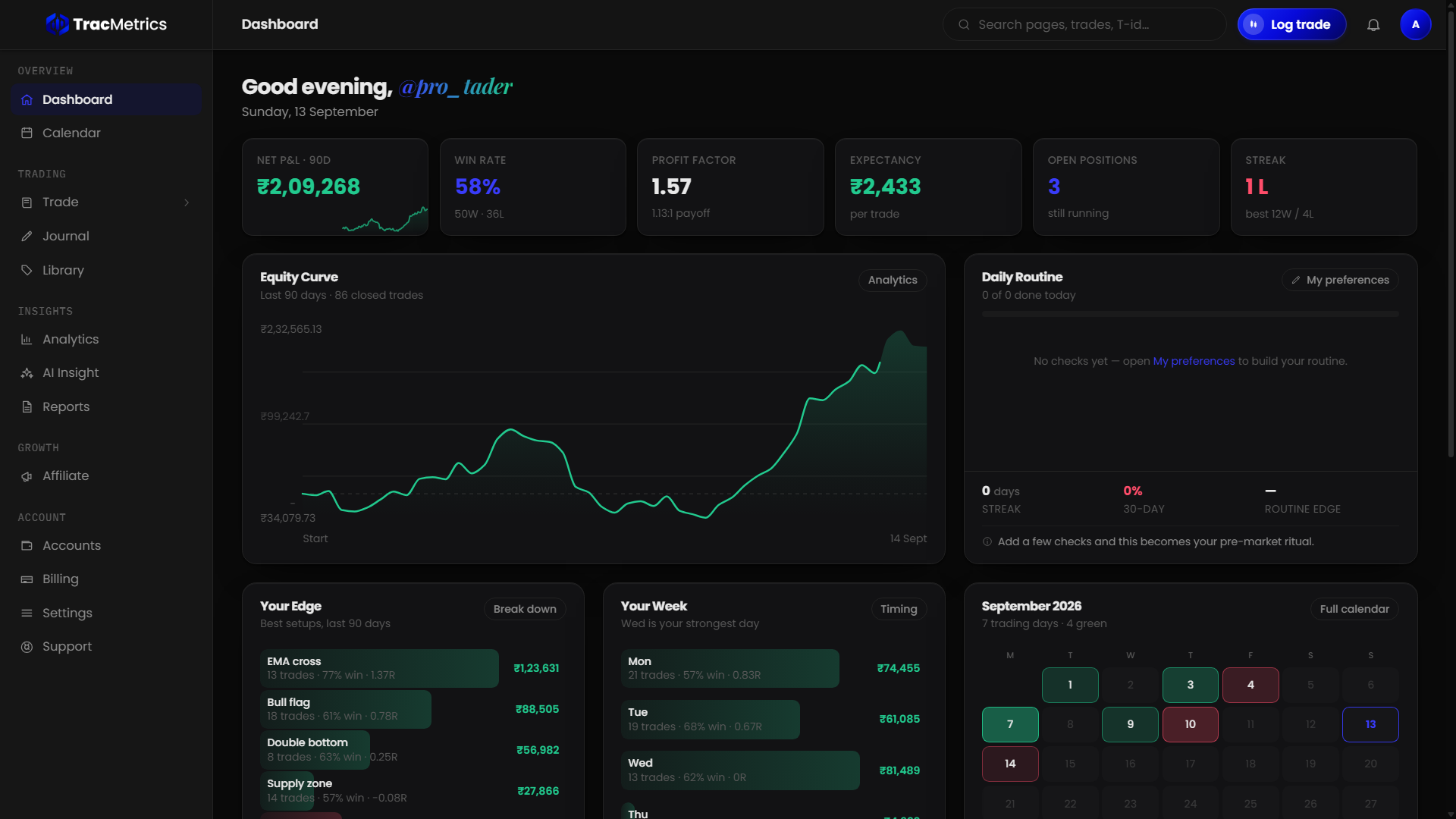
Task: Go to the Calendar page
Action: [x=106, y=133]
